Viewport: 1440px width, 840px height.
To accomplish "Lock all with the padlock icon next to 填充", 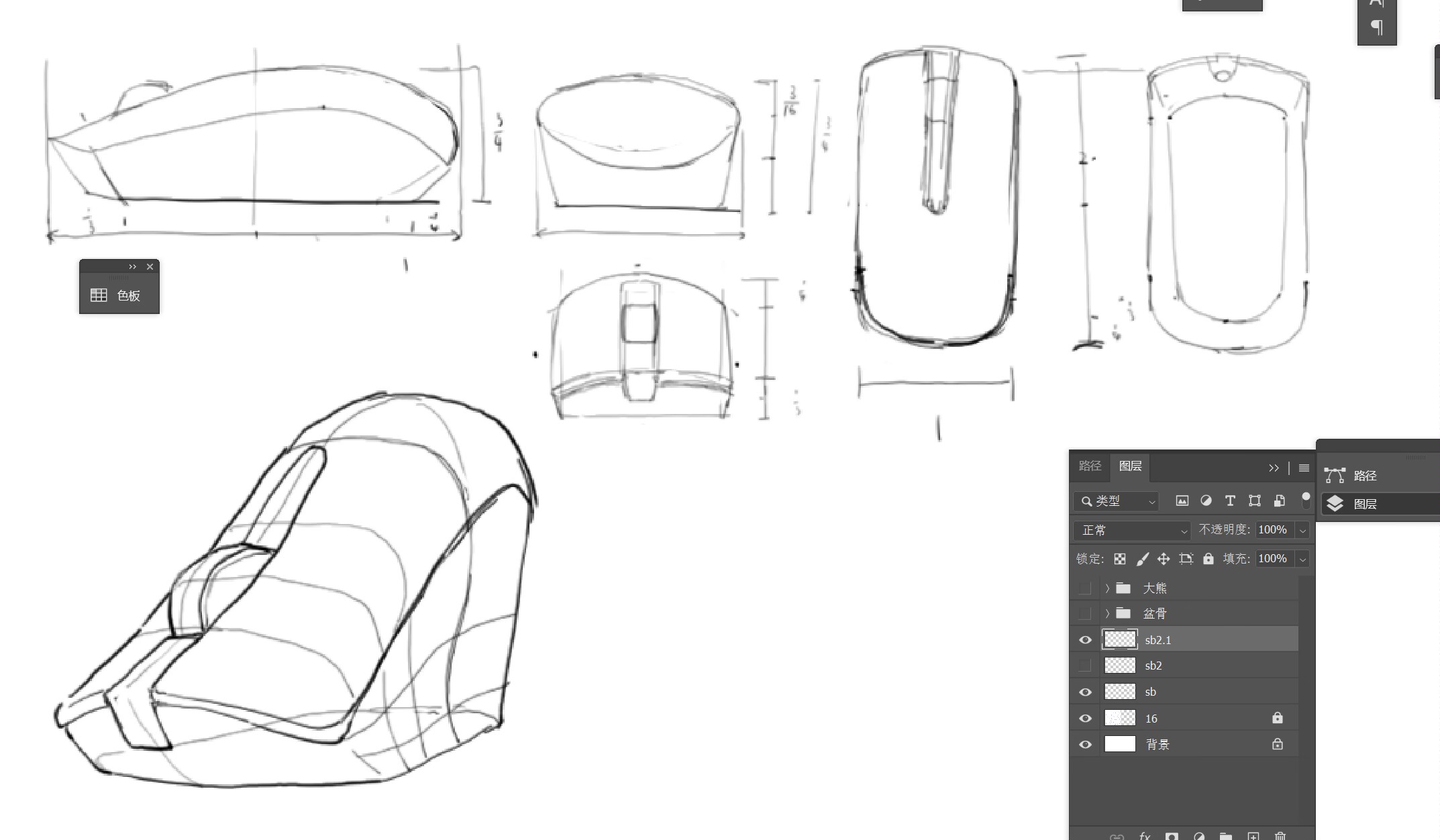I will coord(1208,559).
